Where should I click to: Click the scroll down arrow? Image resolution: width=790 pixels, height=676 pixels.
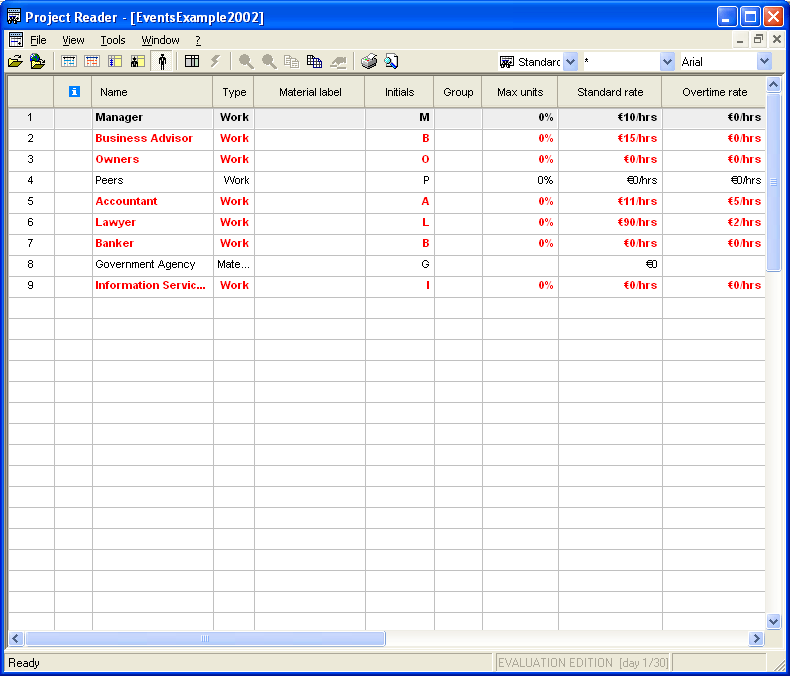[773, 621]
